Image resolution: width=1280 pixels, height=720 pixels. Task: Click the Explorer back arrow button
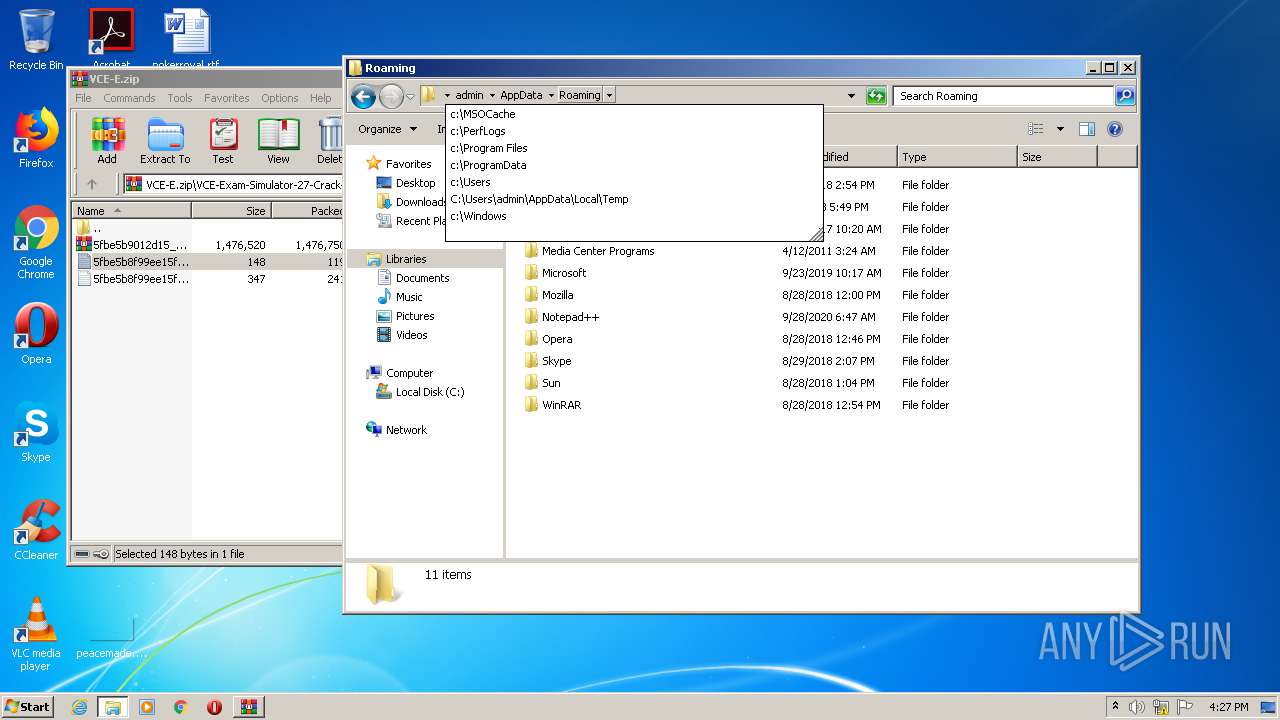pos(363,96)
